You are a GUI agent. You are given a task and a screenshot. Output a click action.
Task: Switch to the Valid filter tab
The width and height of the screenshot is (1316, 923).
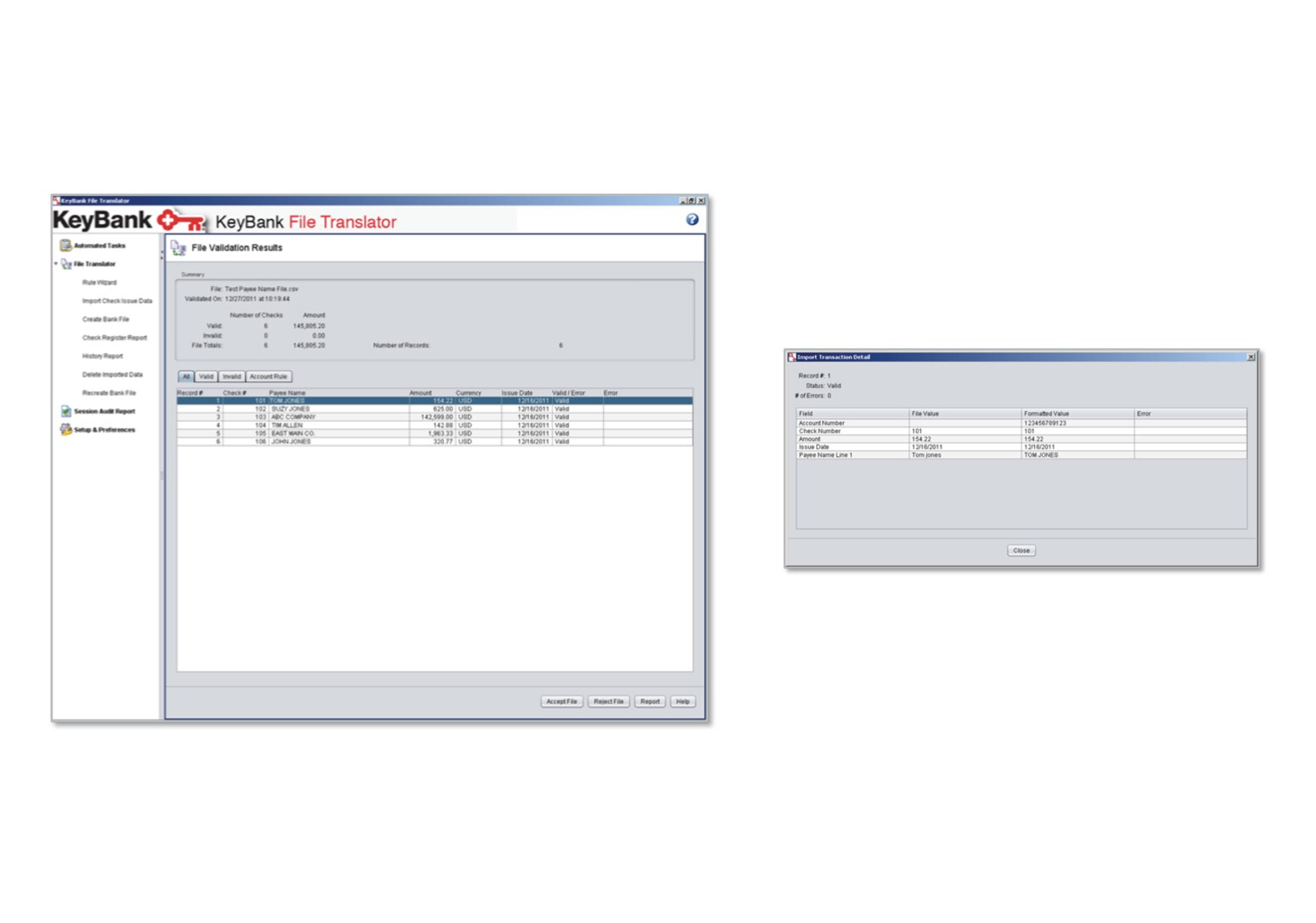pos(206,377)
